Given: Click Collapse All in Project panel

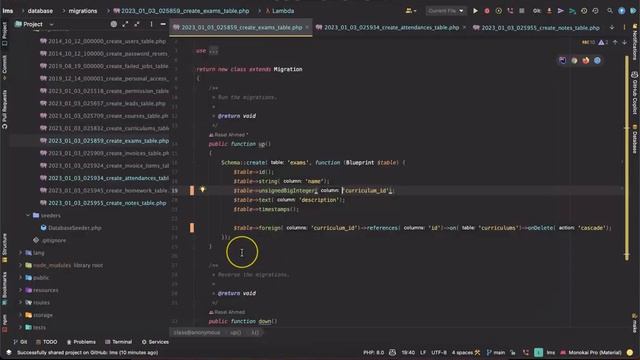Looking at the screenshot, I should (137, 24).
